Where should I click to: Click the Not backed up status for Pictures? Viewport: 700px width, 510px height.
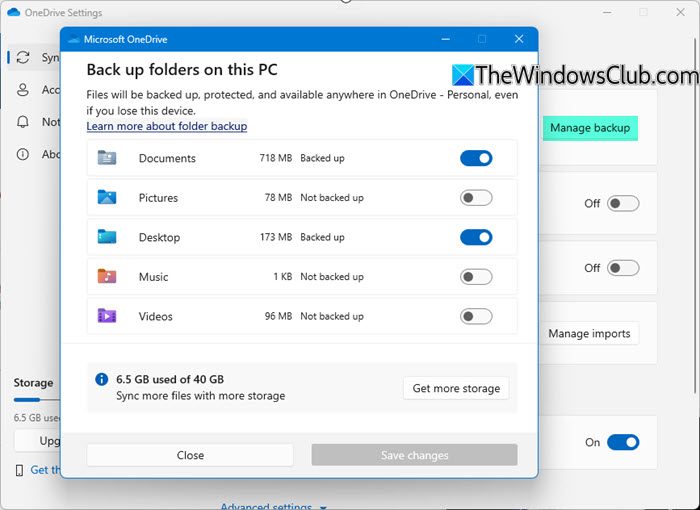pos(332,197)
